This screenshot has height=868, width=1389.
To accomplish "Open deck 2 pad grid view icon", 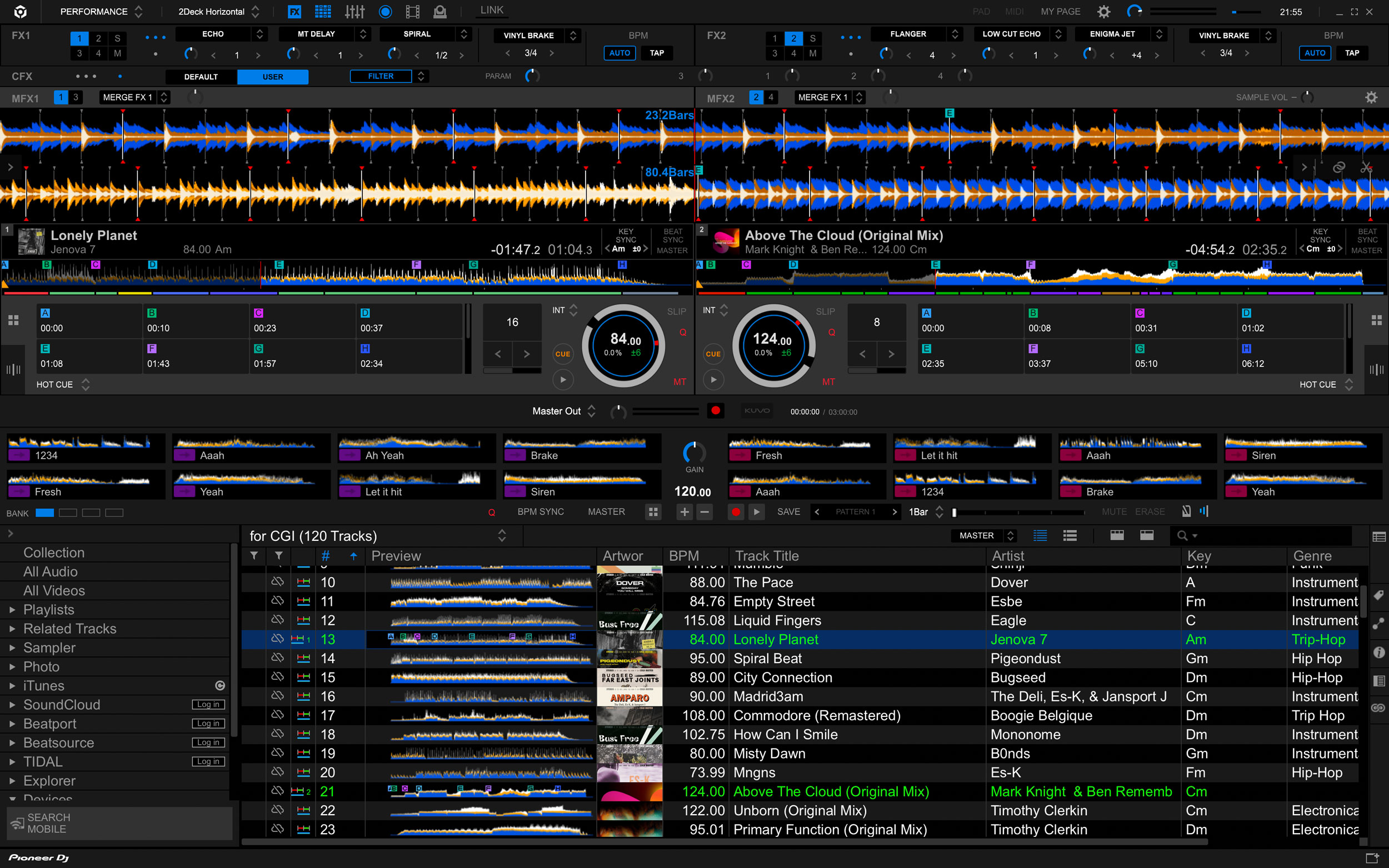I will 1376,320.
